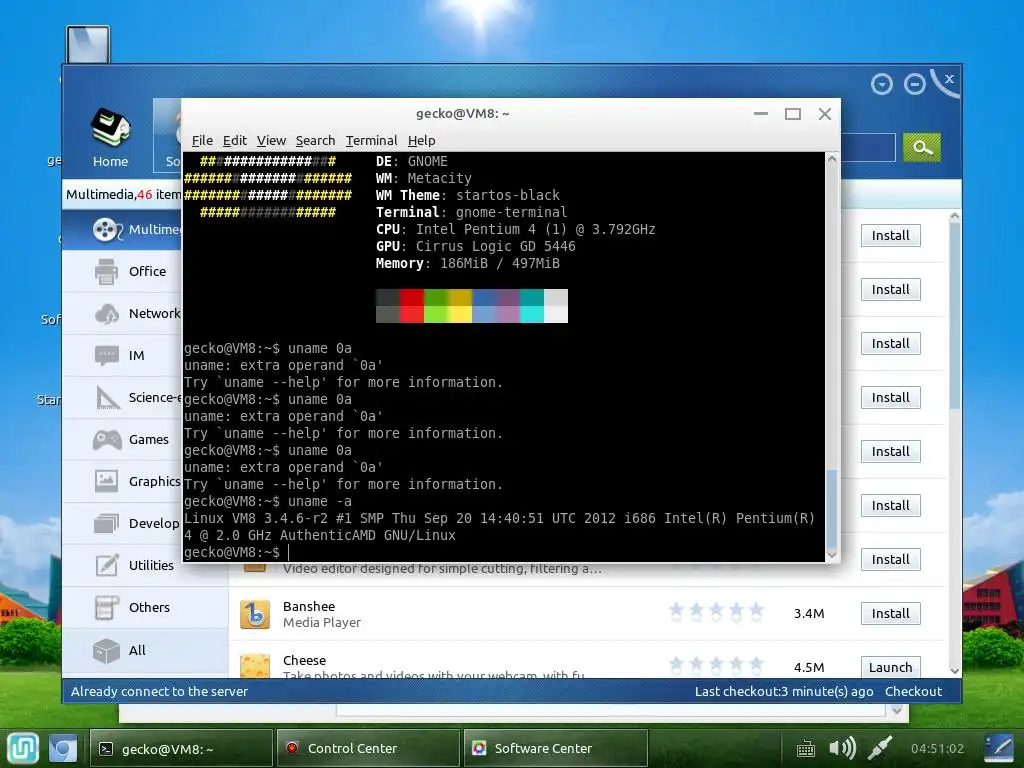Screen dimensions: 1024x768
Task: Launch the Cheese application
Action: 890,667
